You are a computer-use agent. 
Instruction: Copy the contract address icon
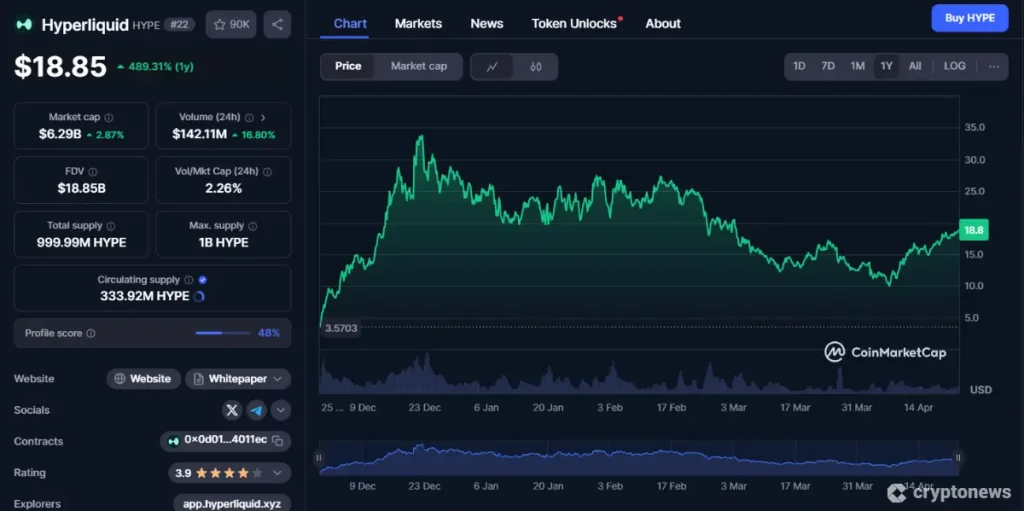tap(278, 441)
